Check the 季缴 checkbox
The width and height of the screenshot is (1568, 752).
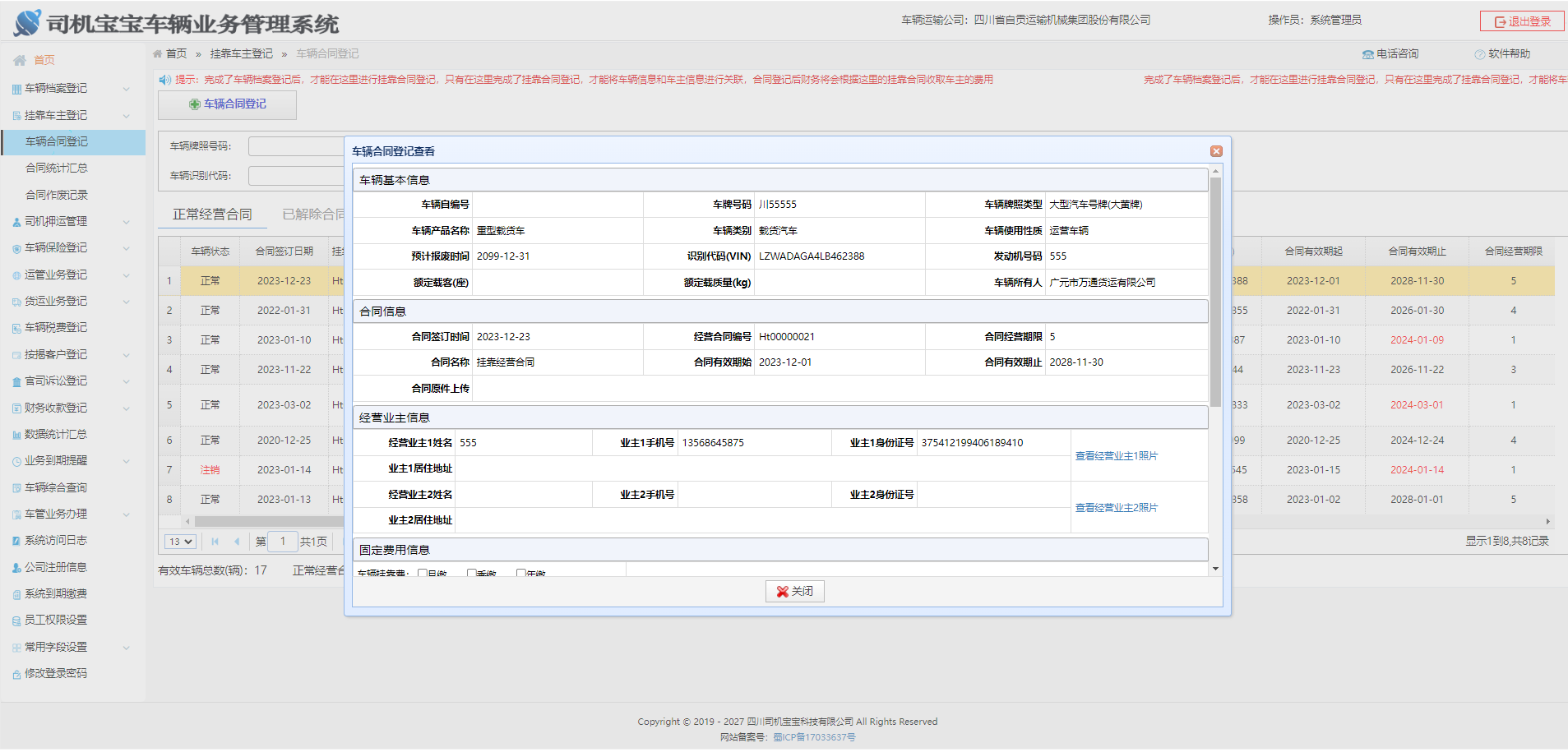coord(472,573)
